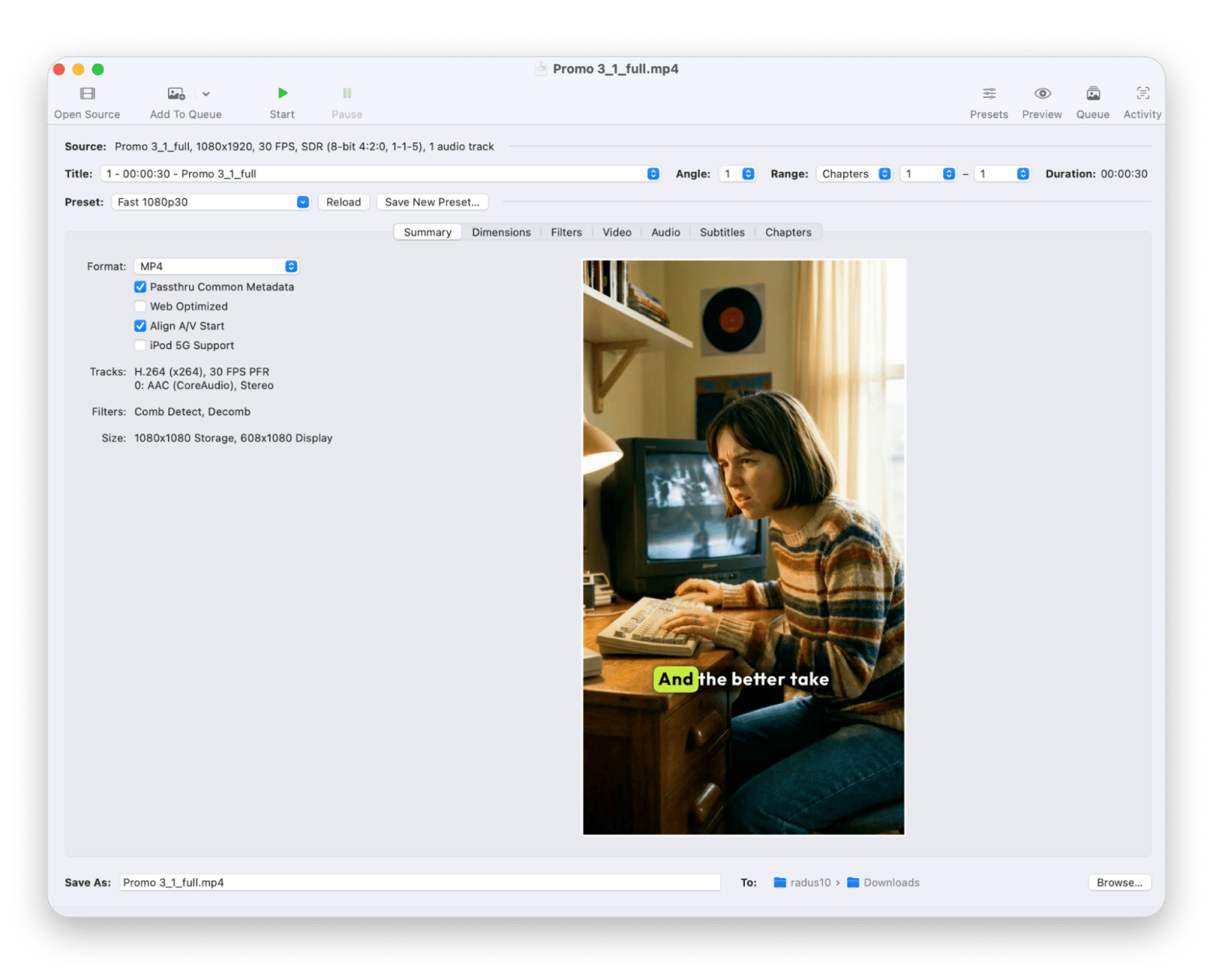Click the Open Source film icon
This screenshot has width=1213, height=980.
pos(87,94)
